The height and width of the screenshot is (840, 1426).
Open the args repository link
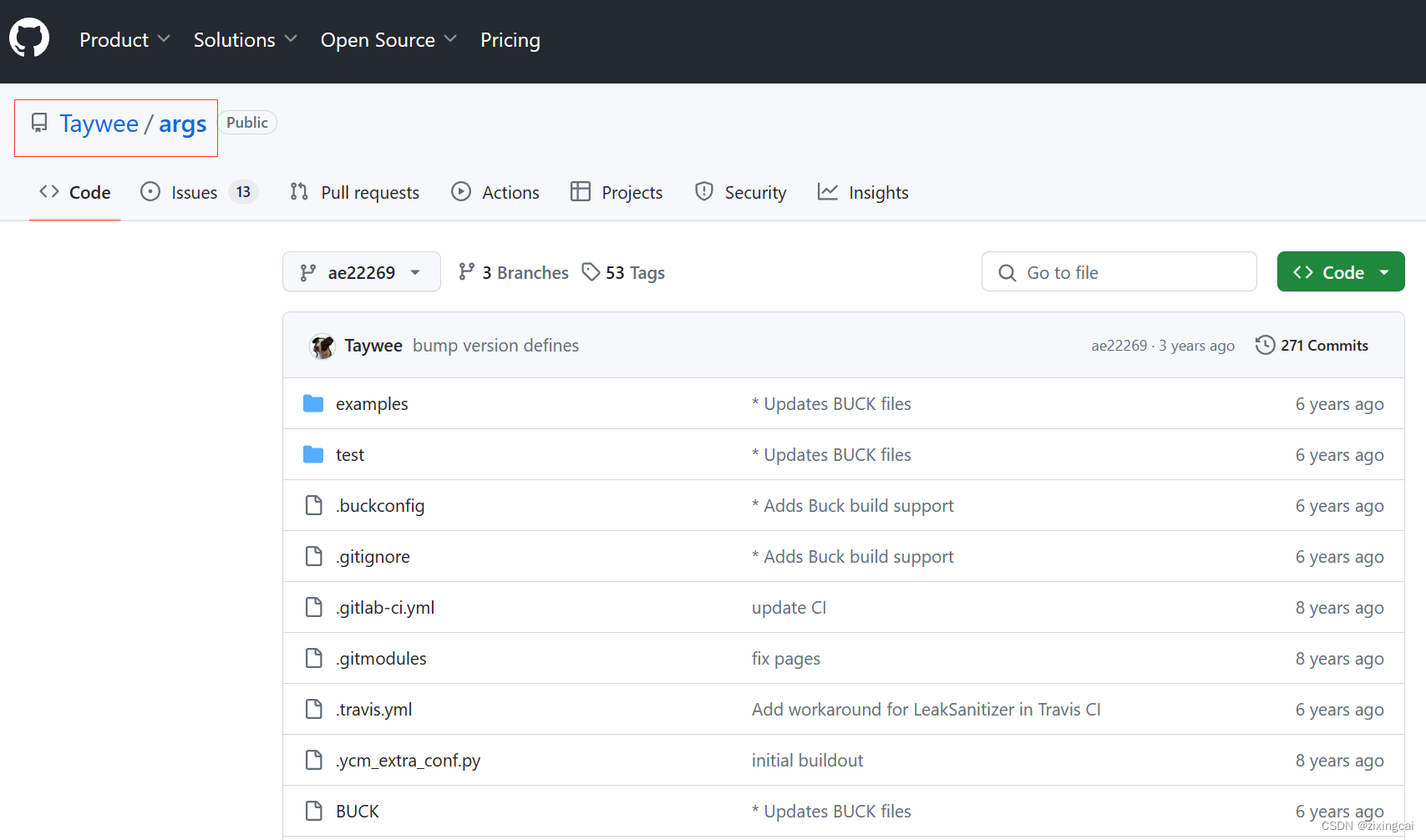click(x=183, y=124)
